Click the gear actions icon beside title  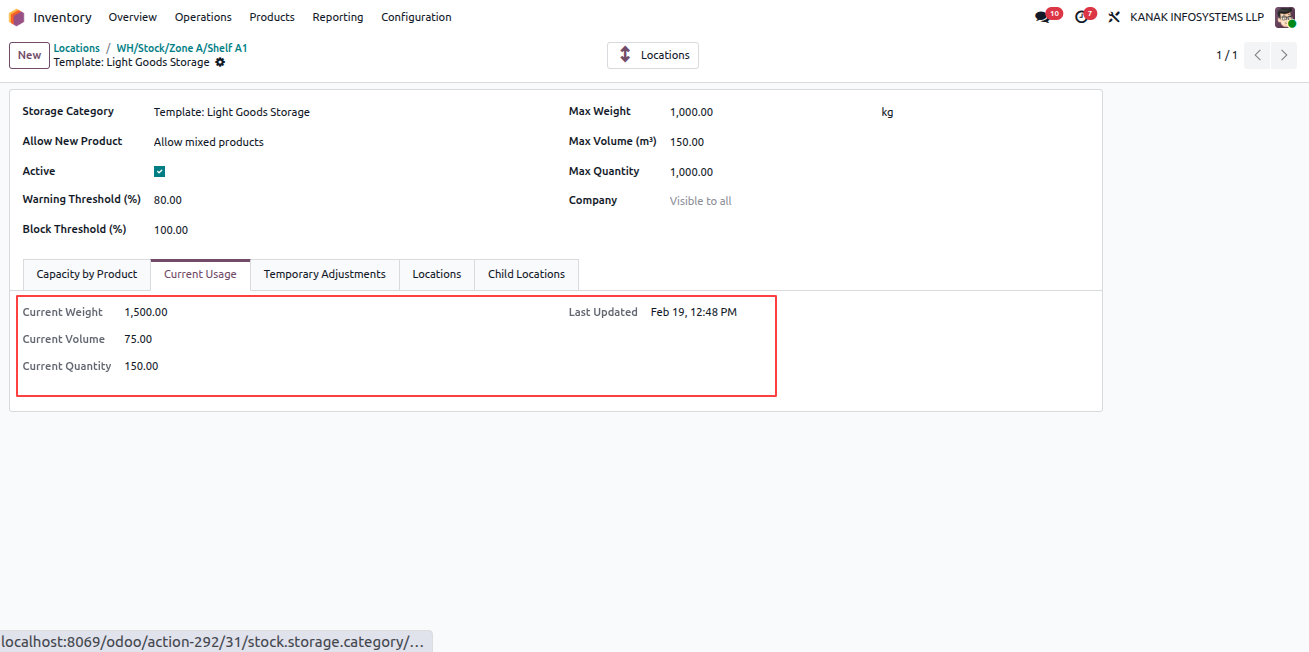click(x=220, y=62)
